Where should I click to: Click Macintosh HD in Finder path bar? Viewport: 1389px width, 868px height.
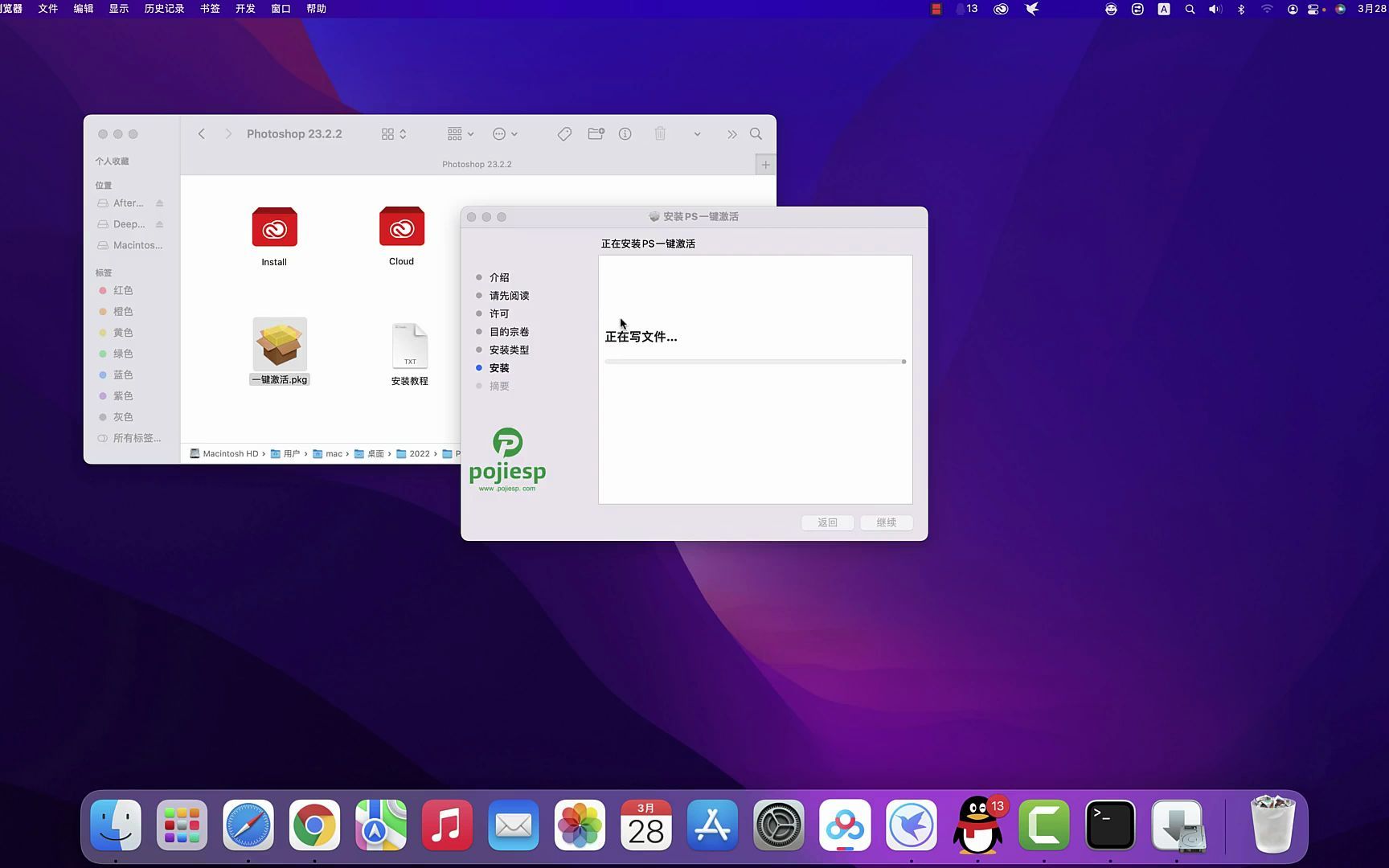click(224, 454)
